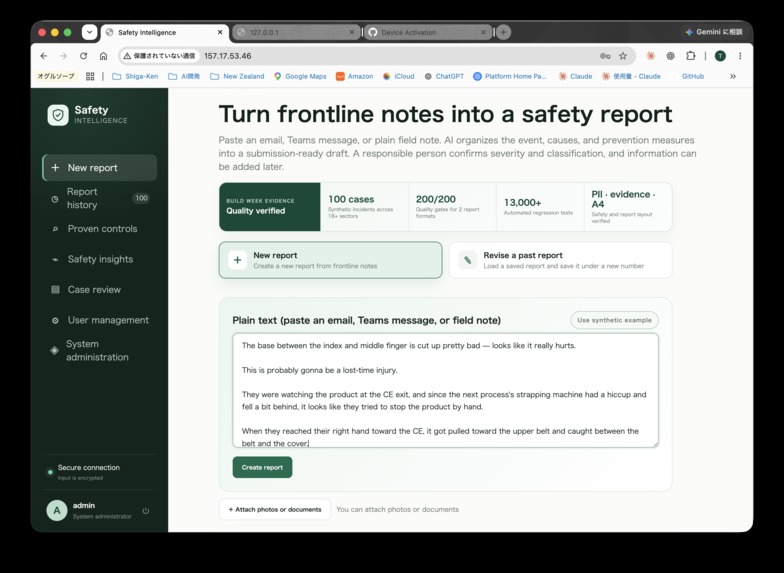Click the admin avatar circle
The image size is (784, 573).
tap(57, 510)
